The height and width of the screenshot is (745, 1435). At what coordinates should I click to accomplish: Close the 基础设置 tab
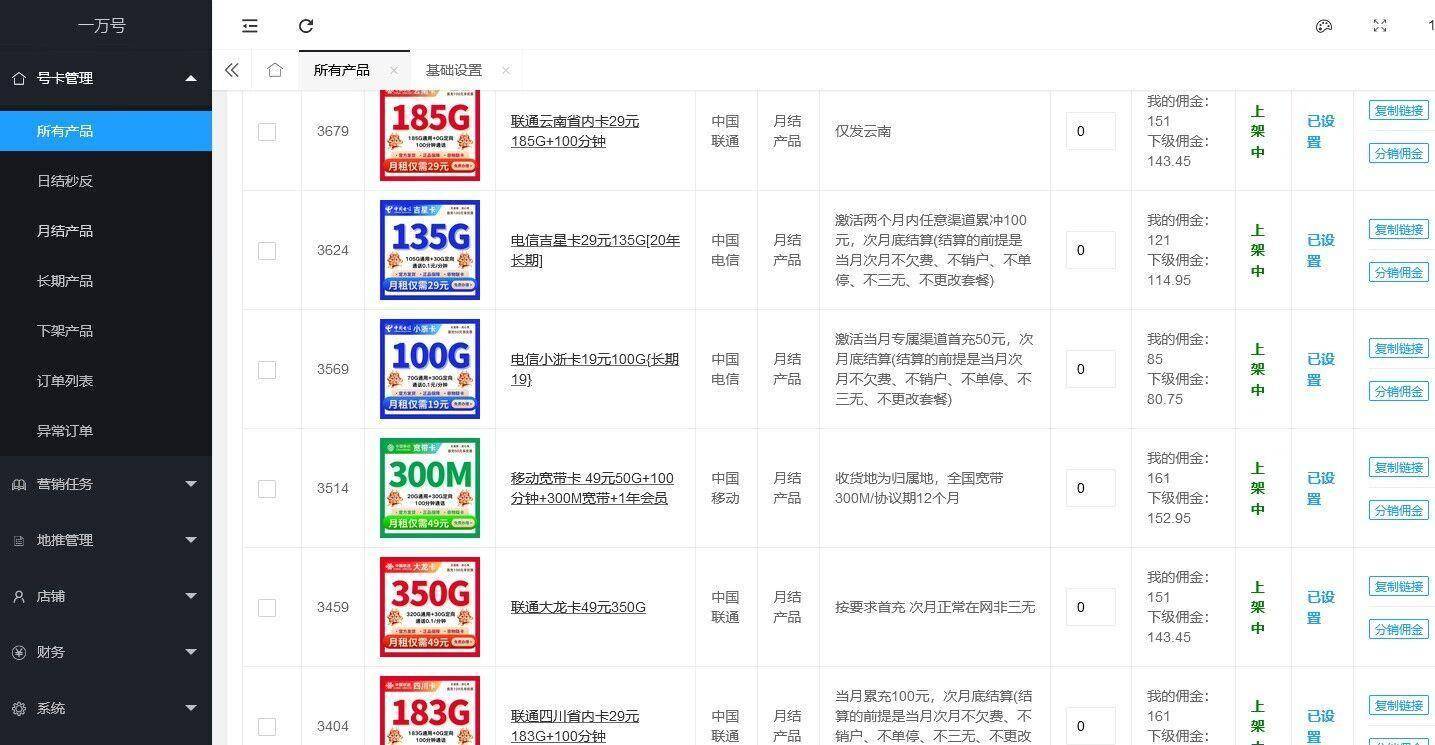tap(506, 70)
